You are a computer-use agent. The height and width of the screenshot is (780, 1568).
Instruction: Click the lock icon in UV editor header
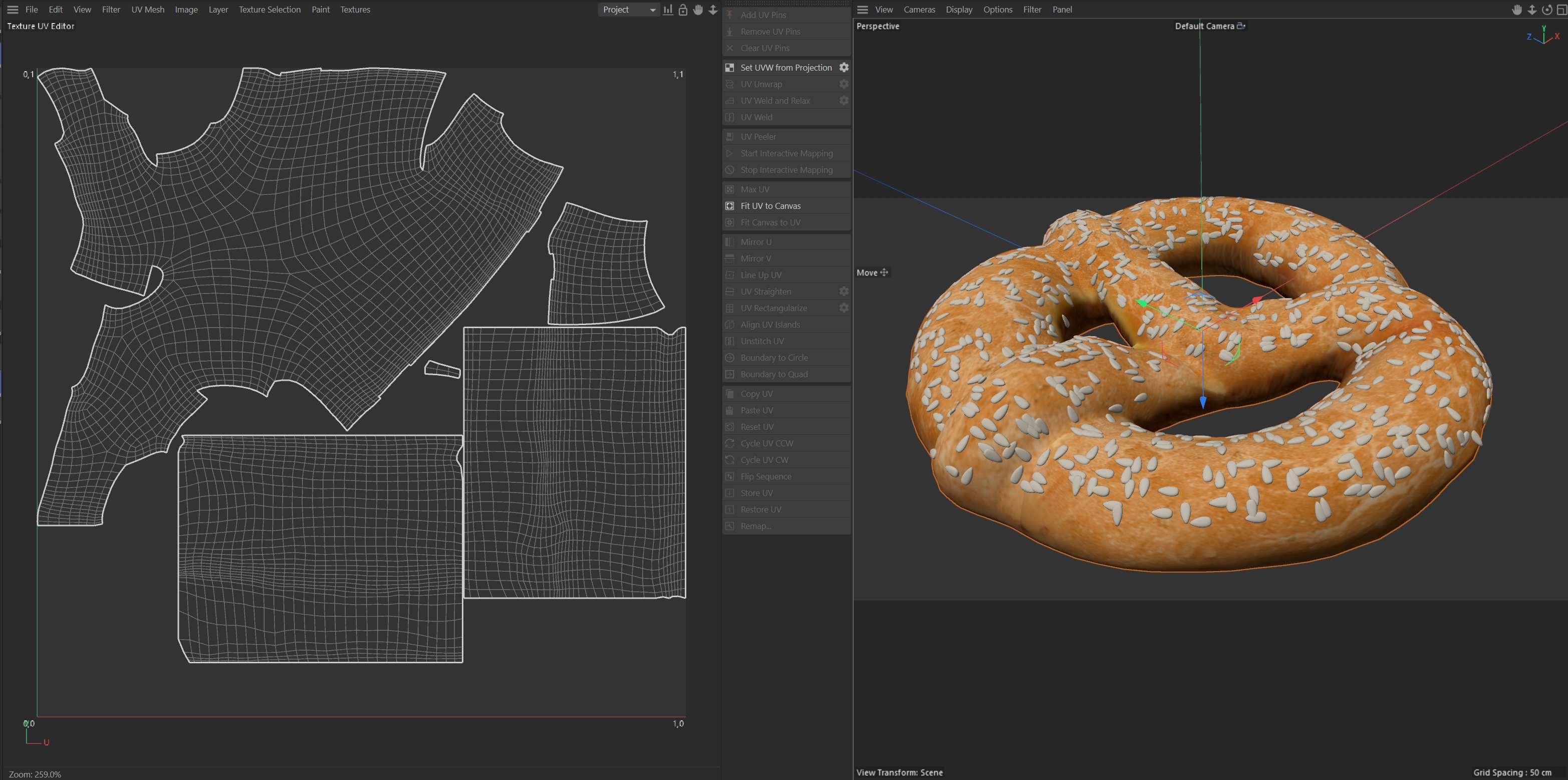tap(683, 10)
